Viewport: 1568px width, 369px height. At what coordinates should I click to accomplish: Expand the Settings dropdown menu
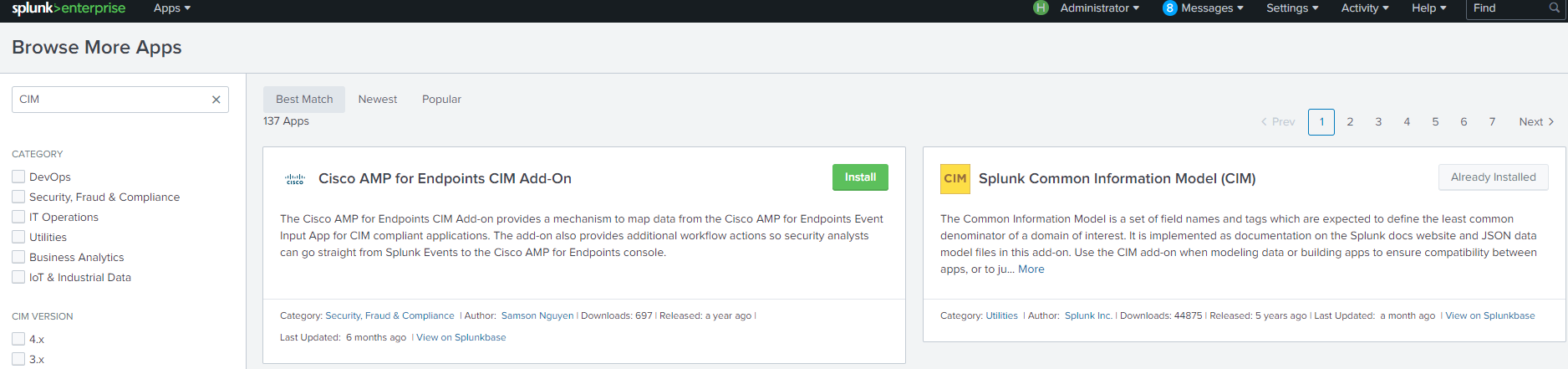pyautogui.click(x=1291, y=8)
